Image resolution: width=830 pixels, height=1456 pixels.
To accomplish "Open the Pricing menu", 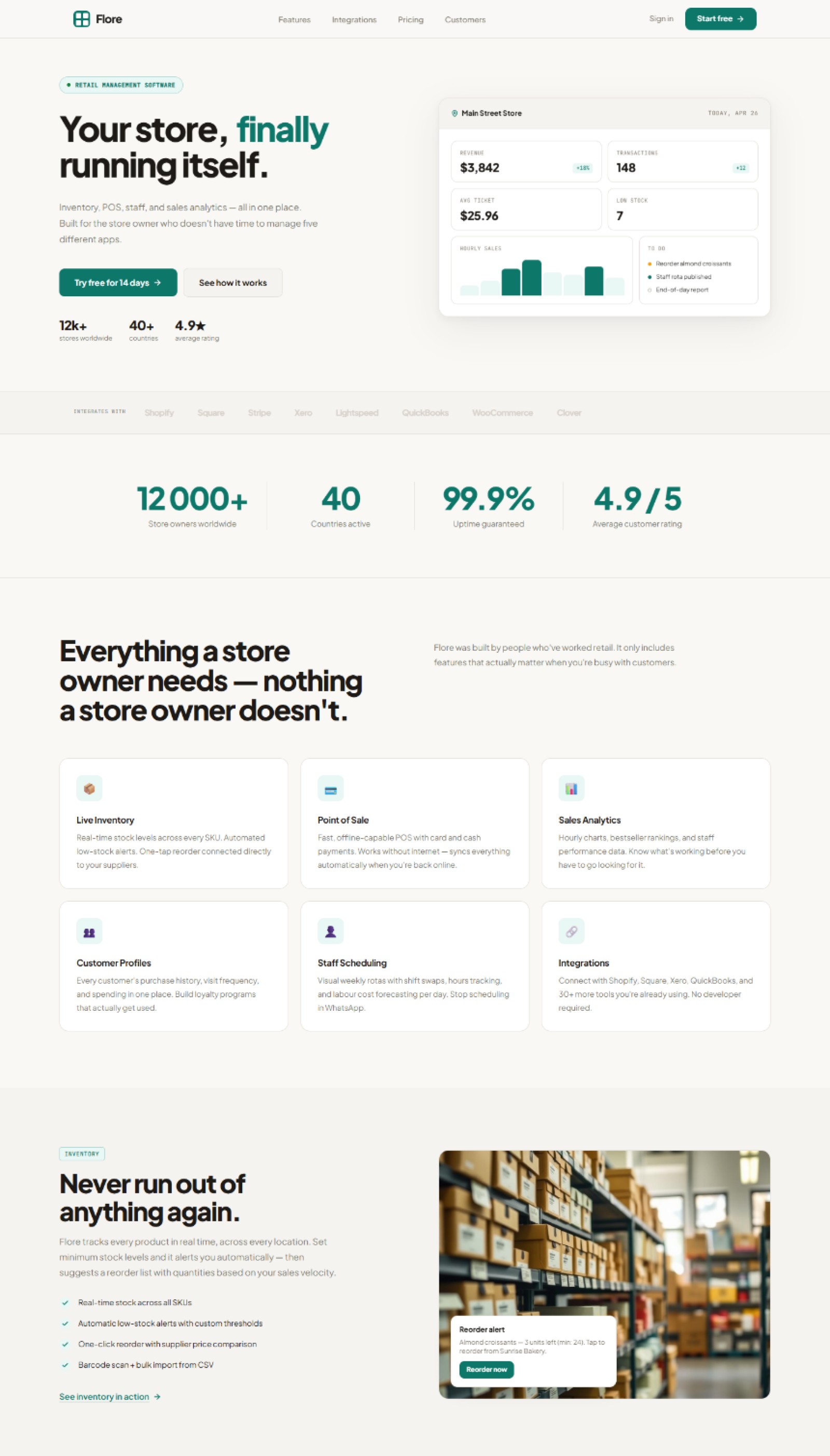I will tap(410, 19).
